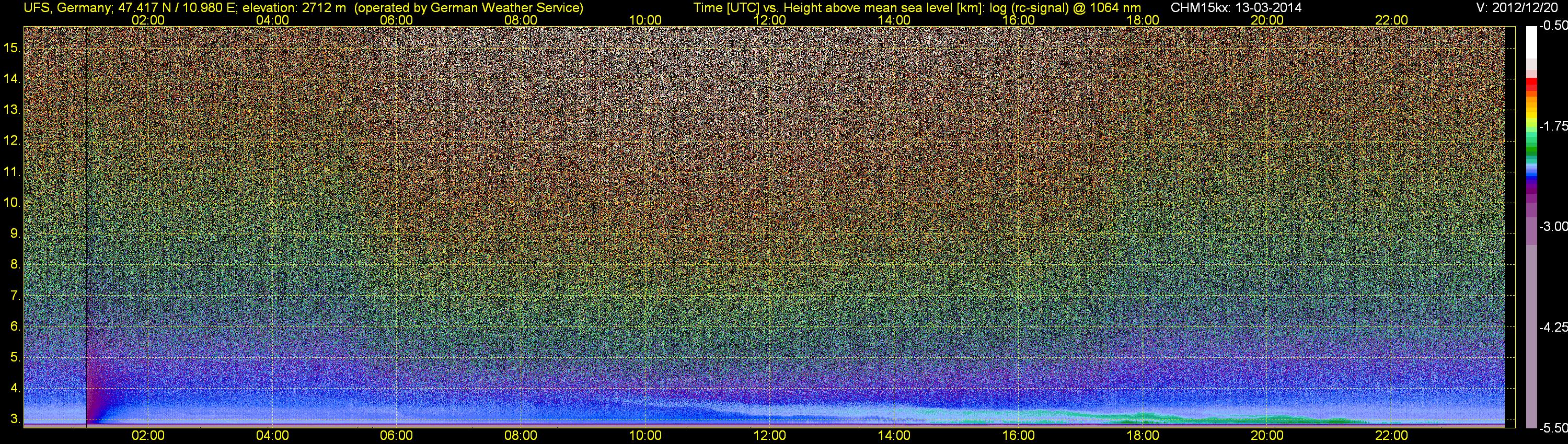Click the 10:00 label on the bottom axis
Screen dimensions: 1568x444
click(x=645, y=436)
